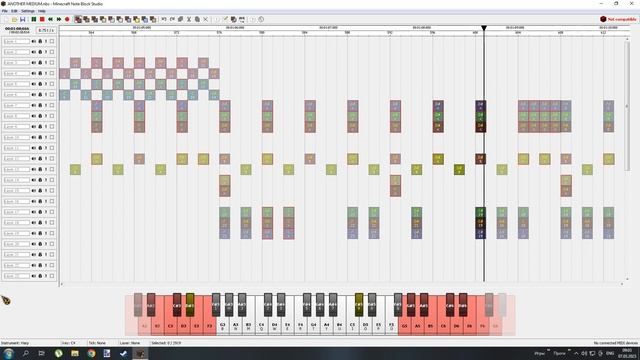Cut the selection with scissors icon
Viewport: 640px width, 360px height.
[189, 19]
